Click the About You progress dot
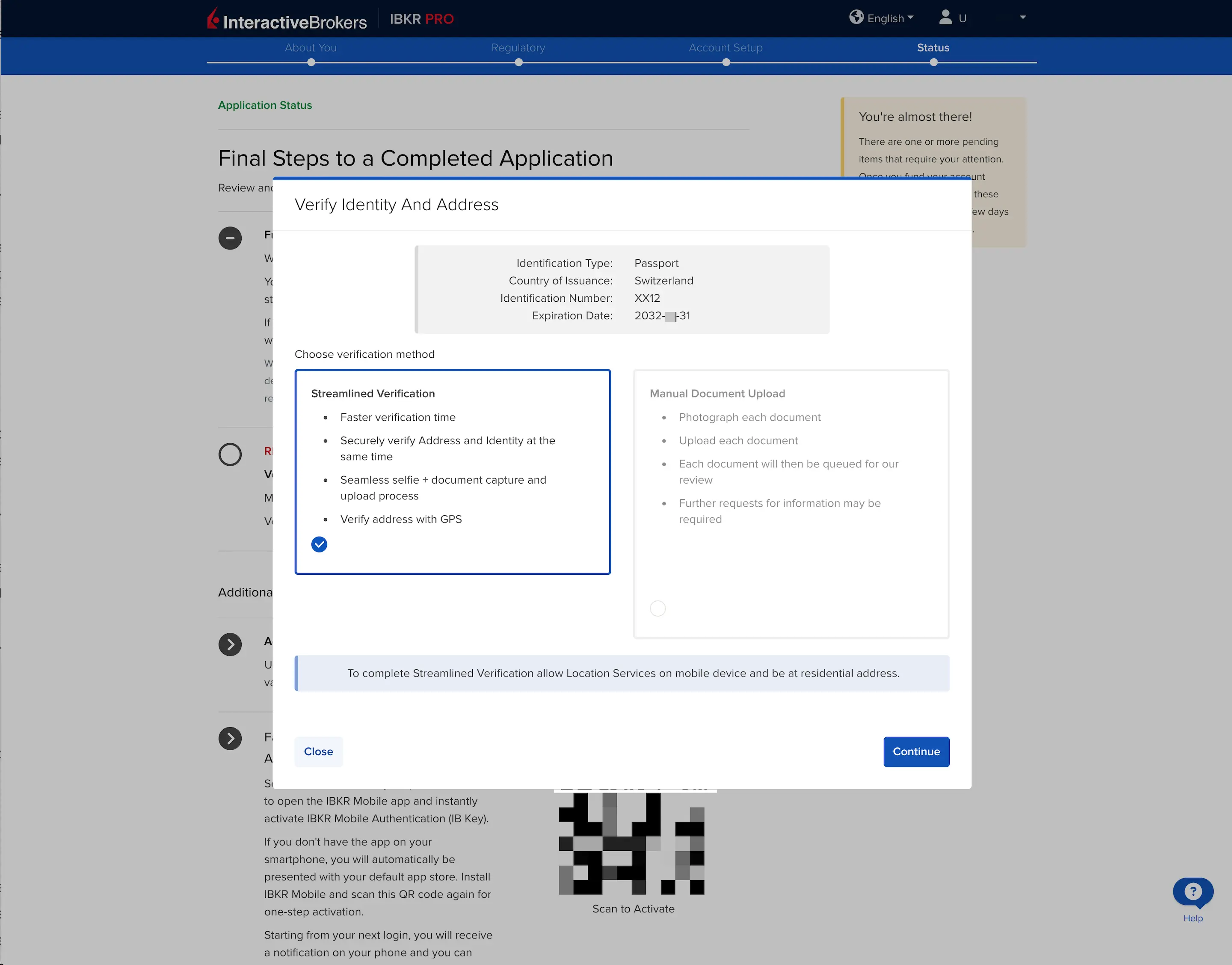This screenshot has width=1232, height=965. click(311, 63)
